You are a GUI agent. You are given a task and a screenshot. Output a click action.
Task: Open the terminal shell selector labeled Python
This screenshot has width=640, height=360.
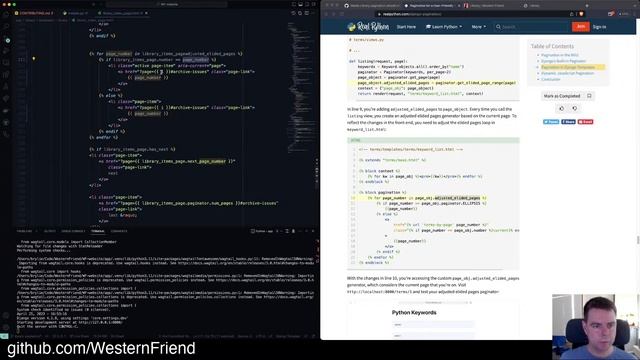tap(262, 231)
